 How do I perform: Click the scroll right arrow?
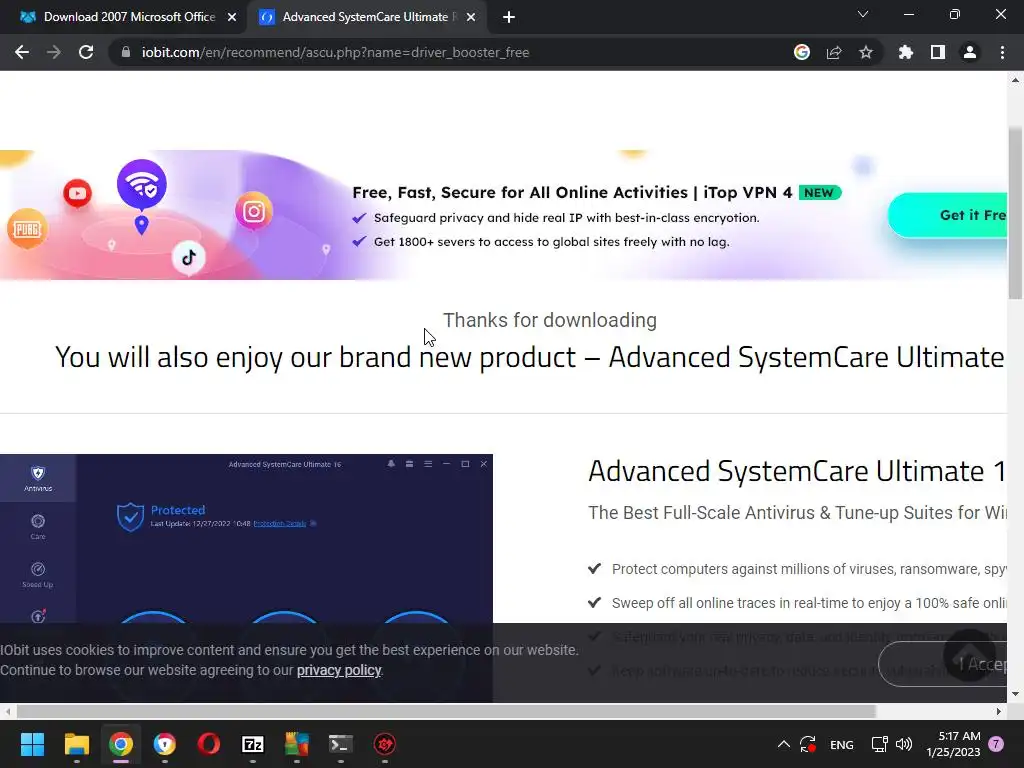coord(999,711)
